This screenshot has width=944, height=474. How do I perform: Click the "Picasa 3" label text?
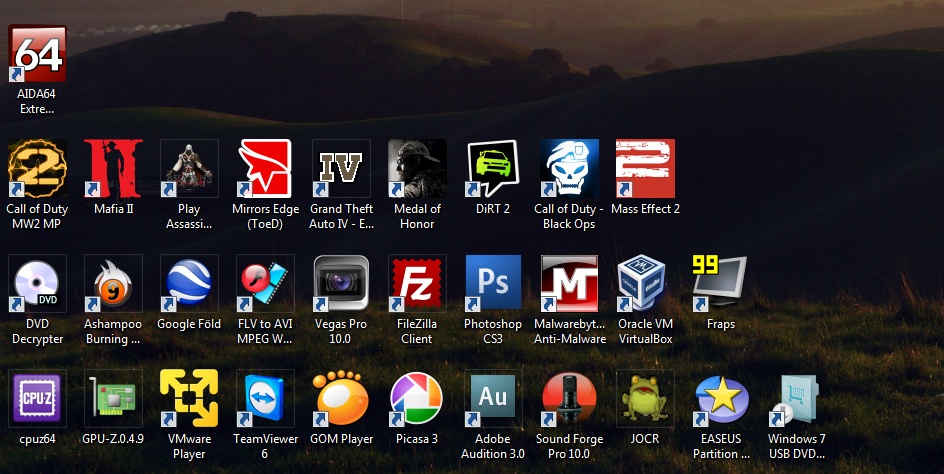pyautogui.click(x=417, y=439)
